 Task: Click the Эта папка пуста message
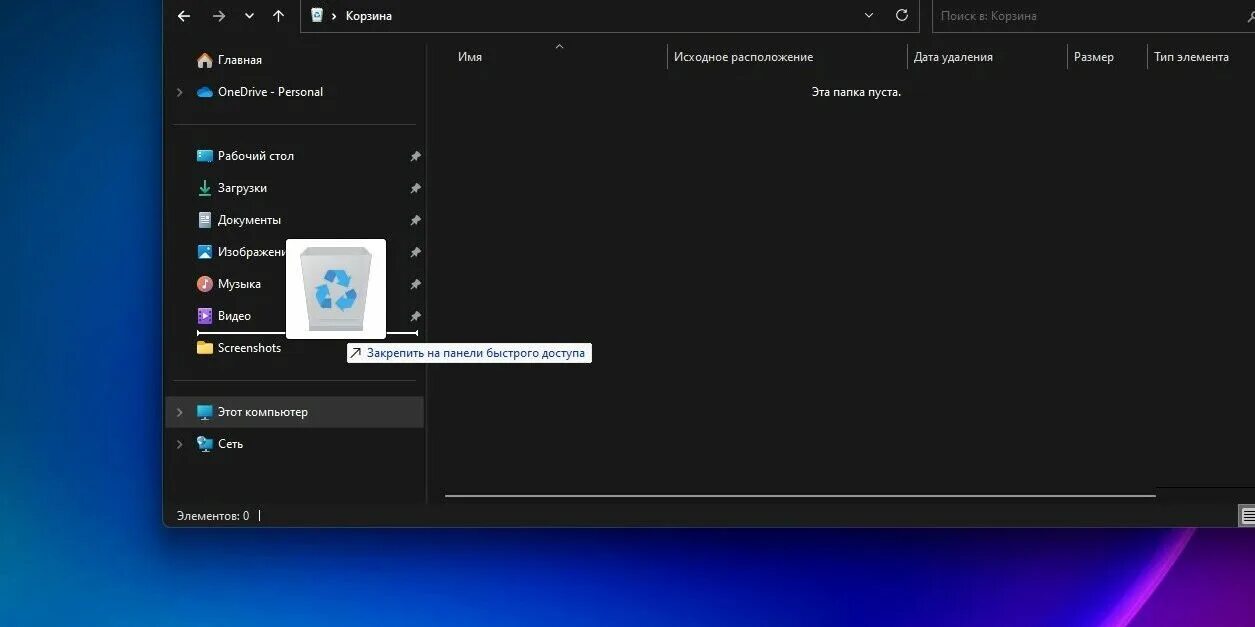click(856, 92)
